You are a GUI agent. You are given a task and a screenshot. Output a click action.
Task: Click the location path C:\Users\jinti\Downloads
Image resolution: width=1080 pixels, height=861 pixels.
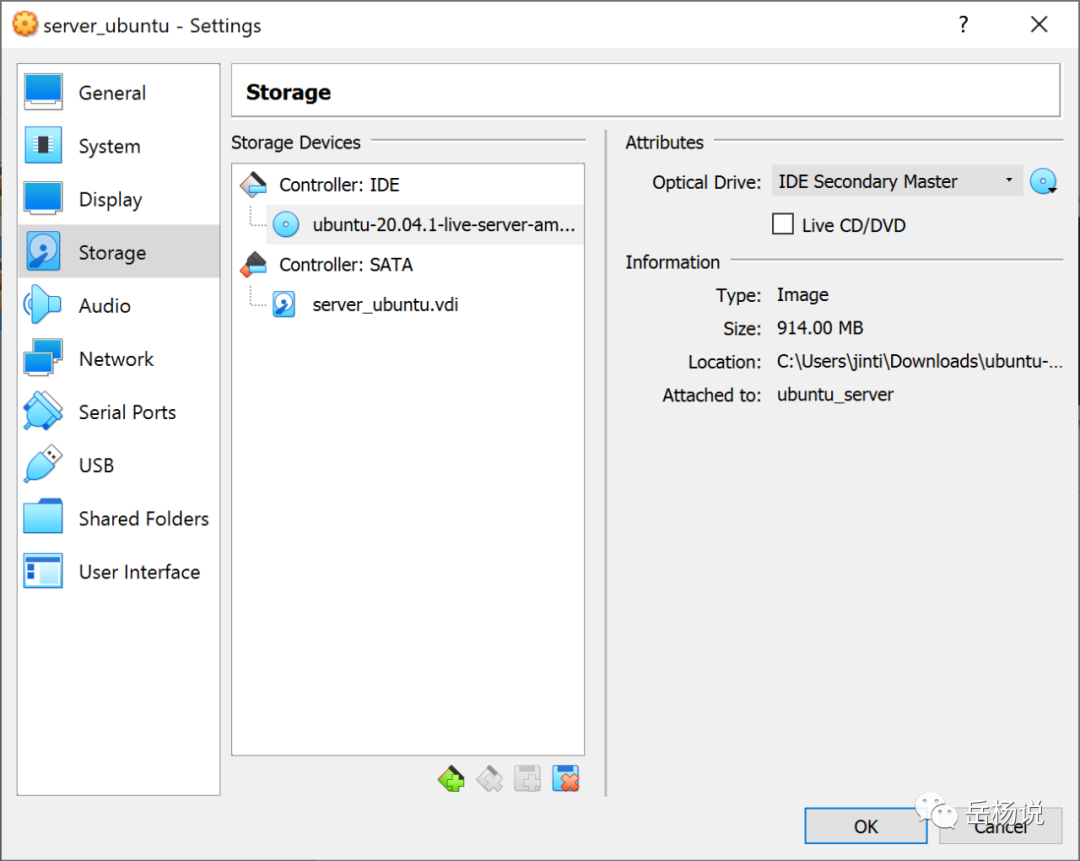click(920, 361)
